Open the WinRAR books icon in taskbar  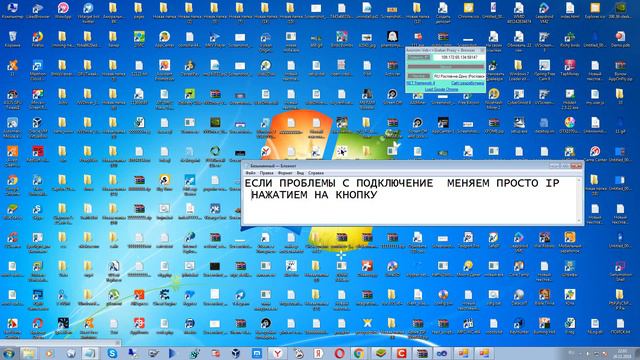coord(422,353)
